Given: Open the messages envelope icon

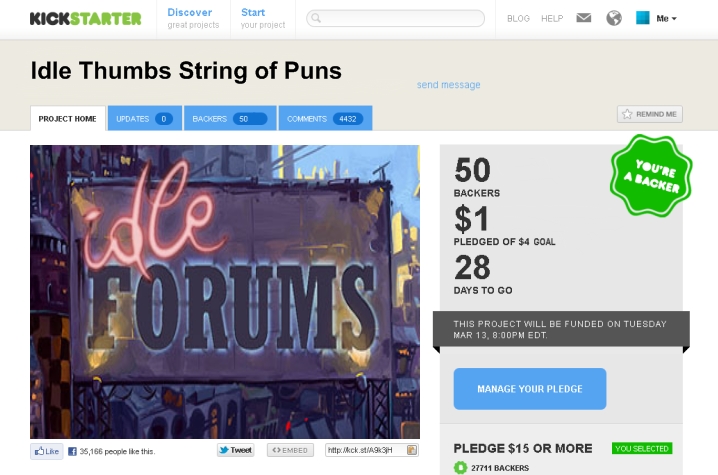Looking at the screenshot, I should 584,18.
